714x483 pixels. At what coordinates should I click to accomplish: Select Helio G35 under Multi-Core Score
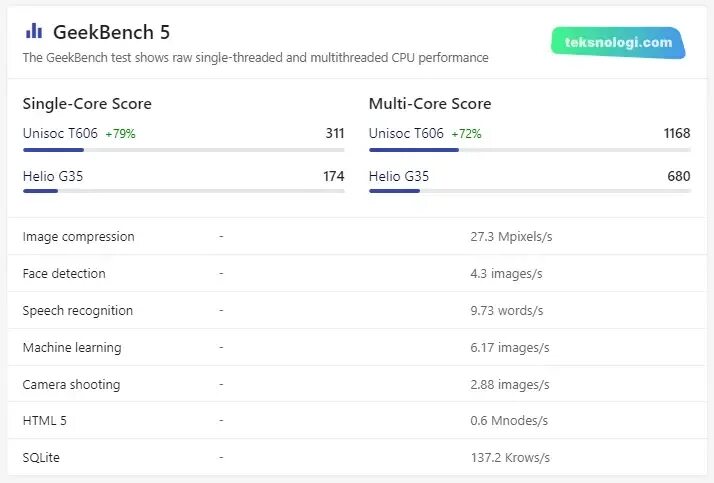(x=398, y=176)
